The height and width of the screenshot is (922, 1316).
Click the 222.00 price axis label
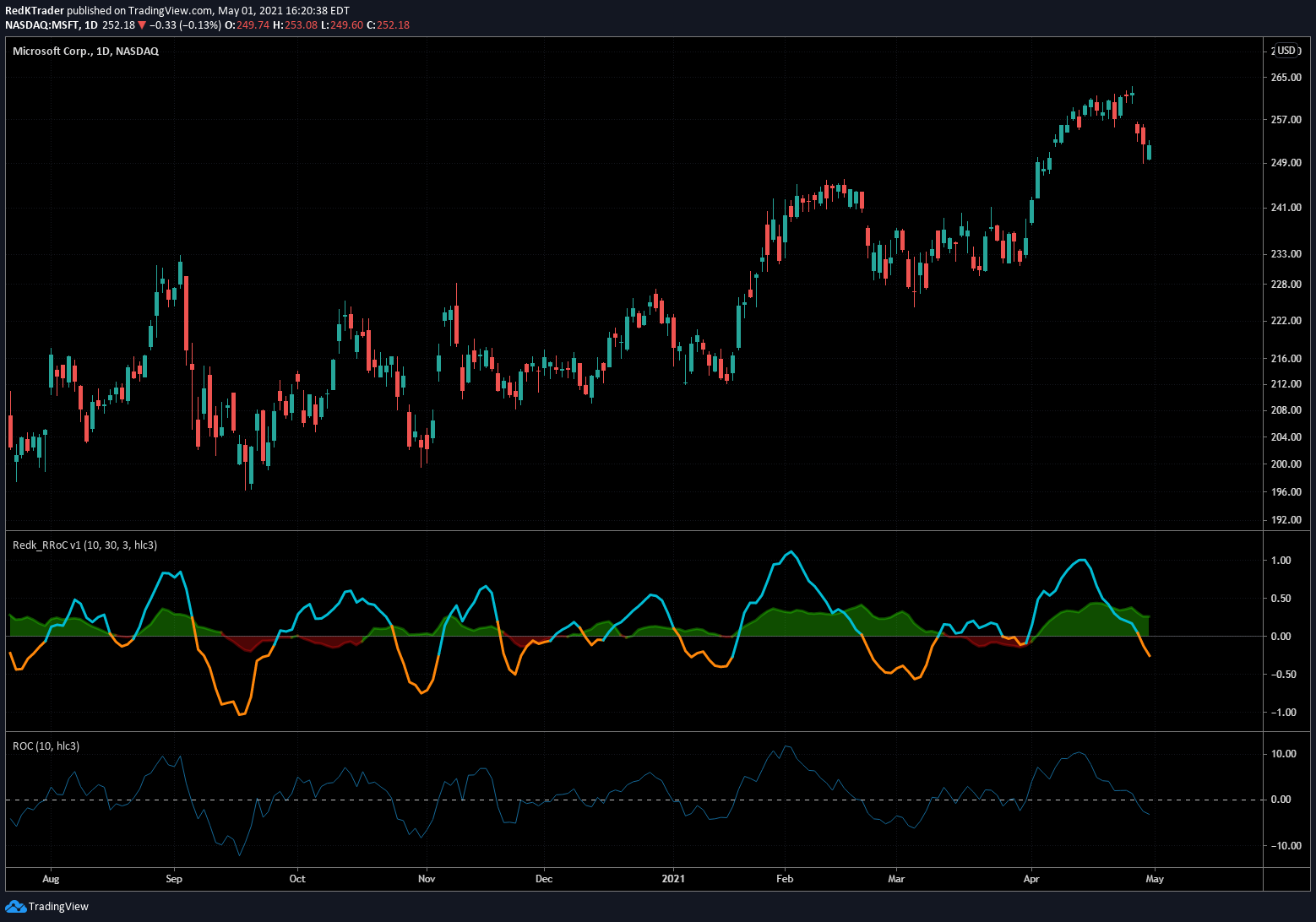point(1286,321)
